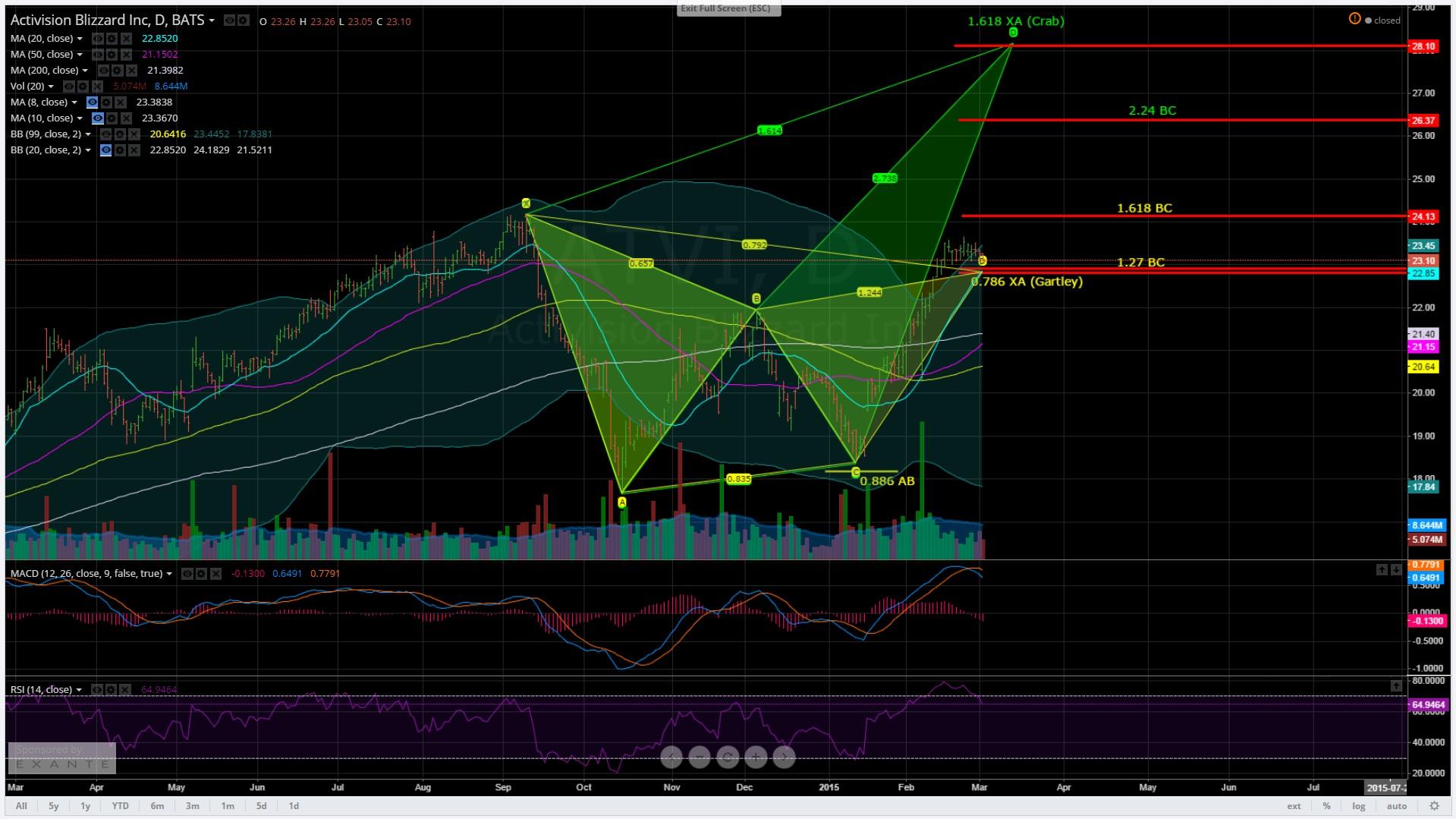Select the 1y time range
This screenshot has height=819, width=1456.
pos(86,806)
